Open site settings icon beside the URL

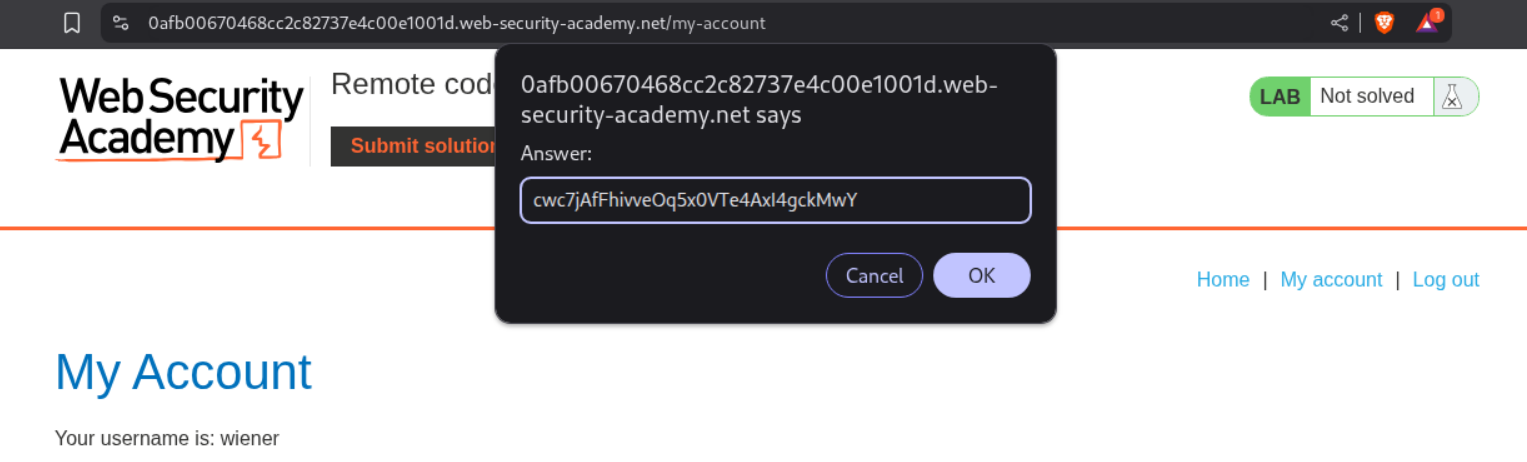coord(121,23)
